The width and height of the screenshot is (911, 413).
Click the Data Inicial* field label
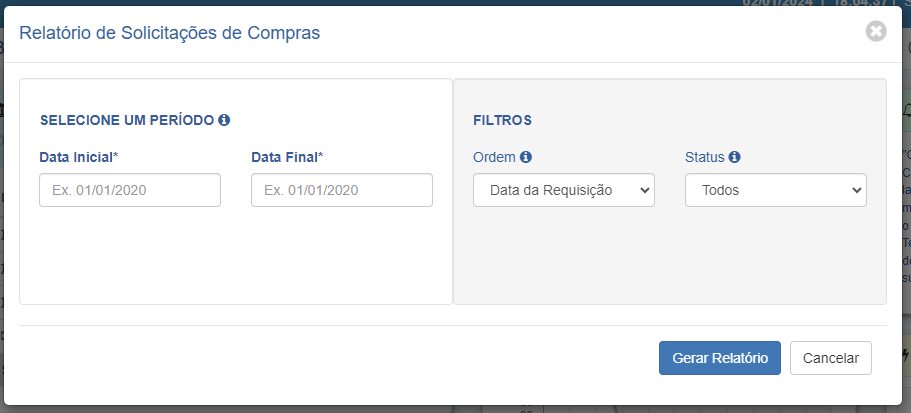coord(79,157)
